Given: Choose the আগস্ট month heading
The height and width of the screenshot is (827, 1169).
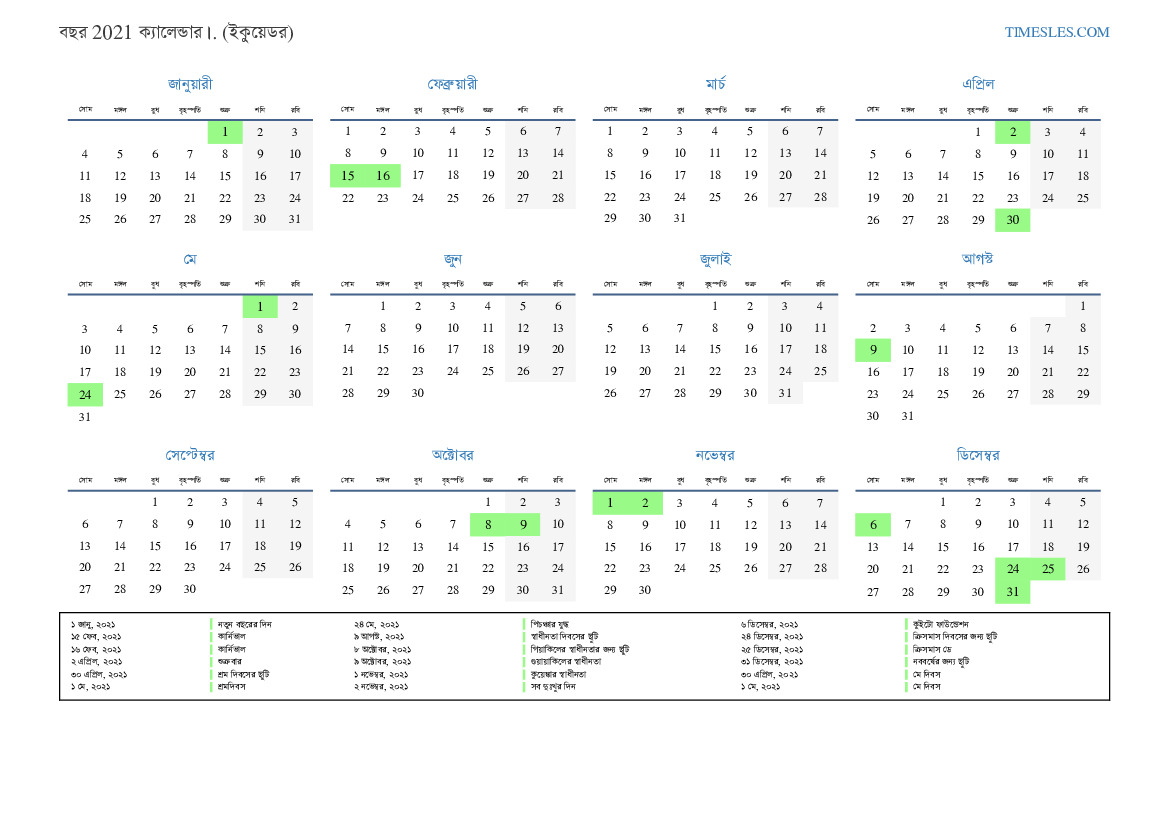Looking at the screenshot, I should coord(977,259).
